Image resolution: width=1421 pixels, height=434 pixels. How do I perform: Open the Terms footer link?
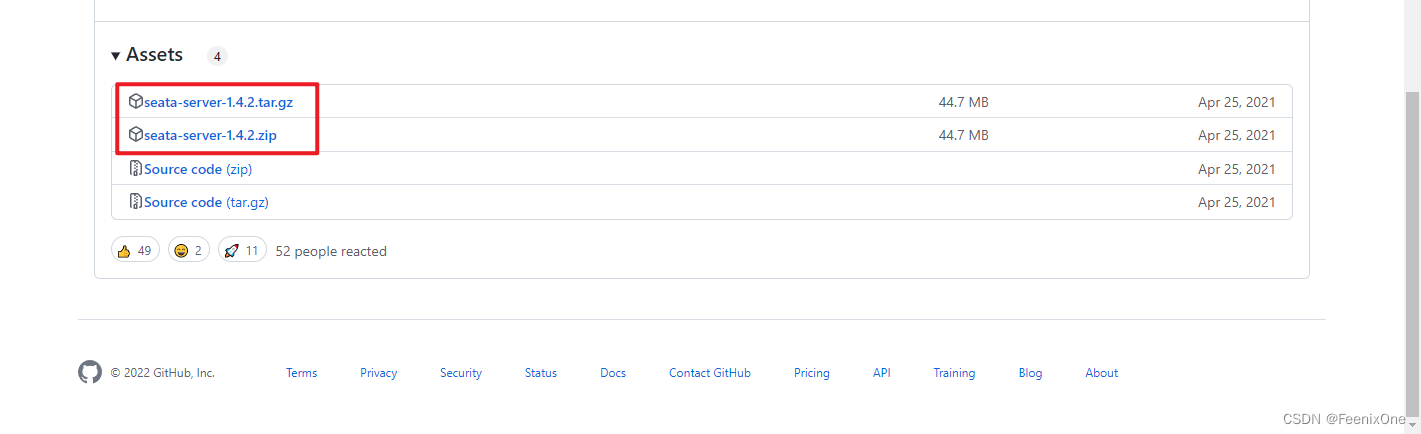coord(301,373)
